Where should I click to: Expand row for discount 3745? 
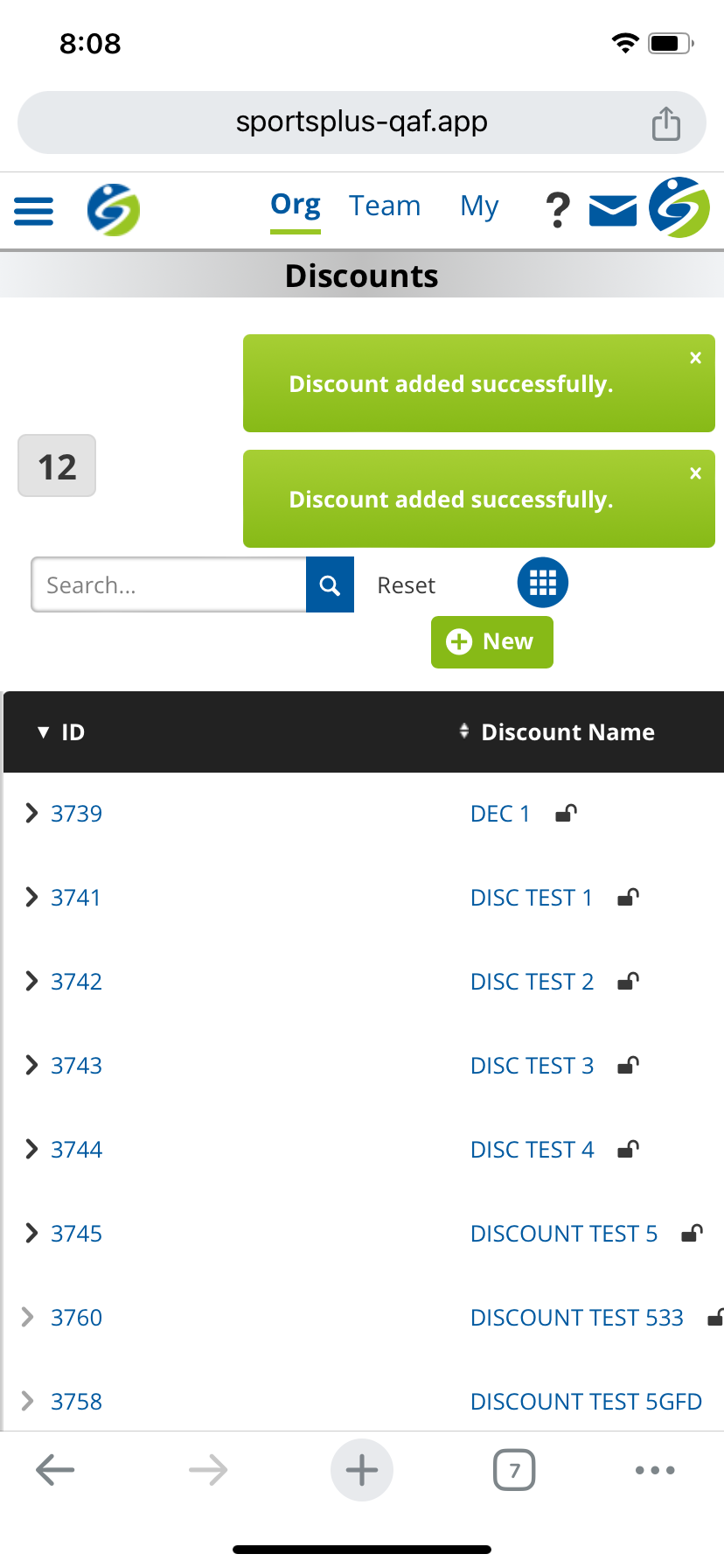[x=31, y=1233]
